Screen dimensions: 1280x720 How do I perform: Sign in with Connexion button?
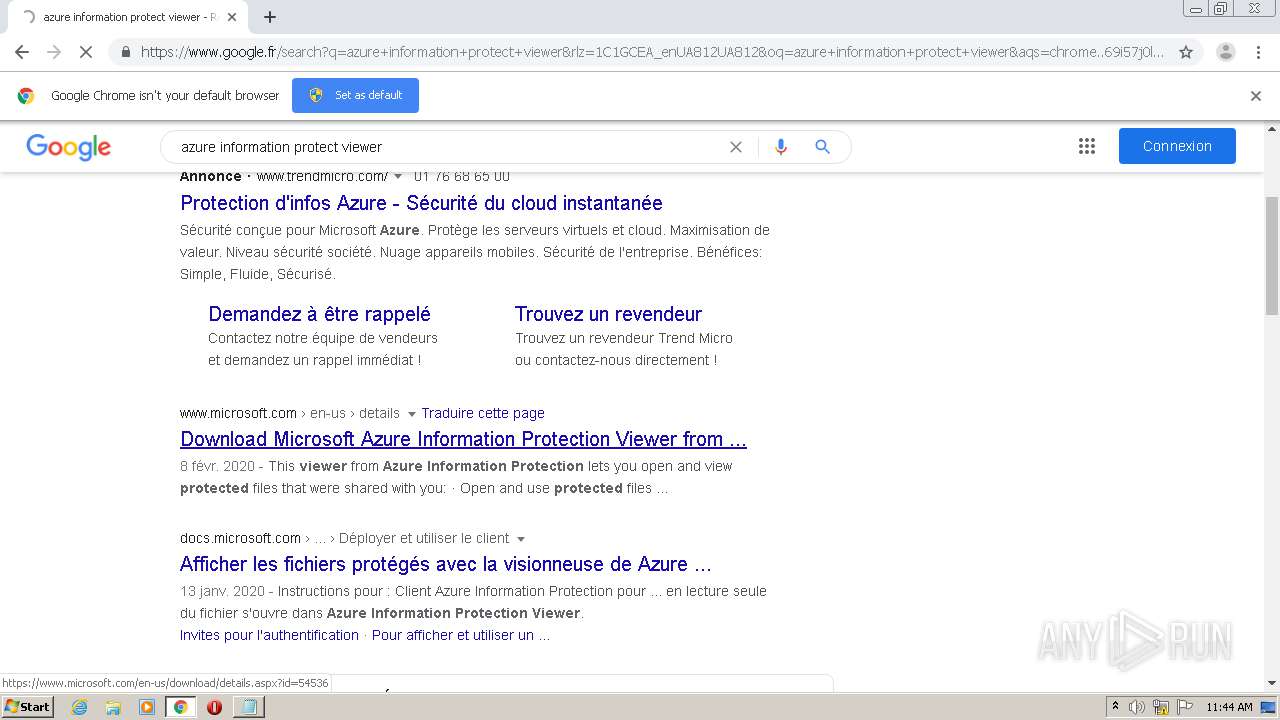click(1177, 146)
